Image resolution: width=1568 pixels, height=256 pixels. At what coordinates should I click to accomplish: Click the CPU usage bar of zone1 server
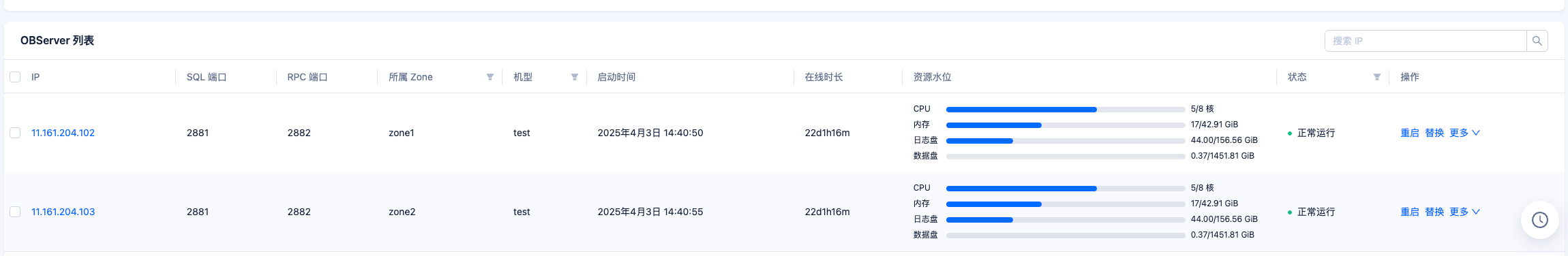1066,110
